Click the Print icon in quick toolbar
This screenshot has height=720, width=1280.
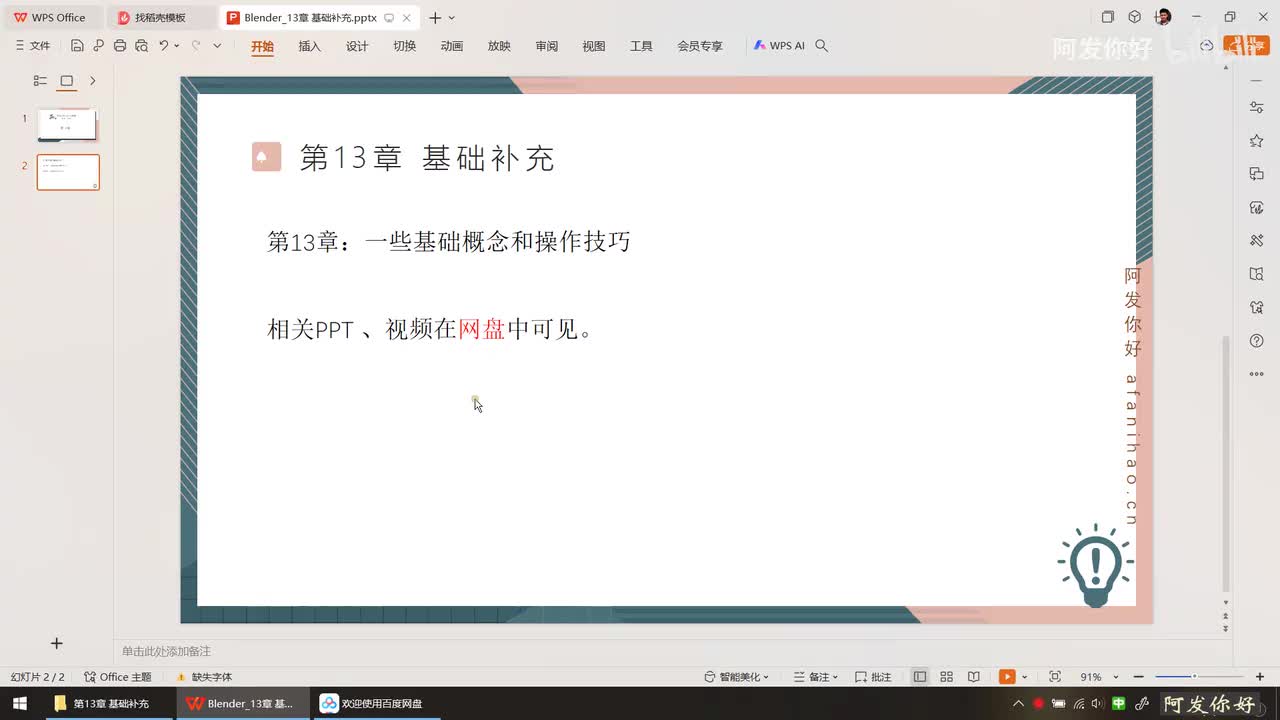[x=120, y=46]
